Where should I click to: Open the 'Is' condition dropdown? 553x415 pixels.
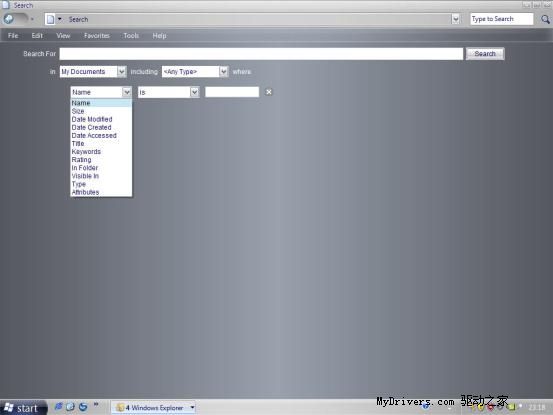click(x=168, y=92)
